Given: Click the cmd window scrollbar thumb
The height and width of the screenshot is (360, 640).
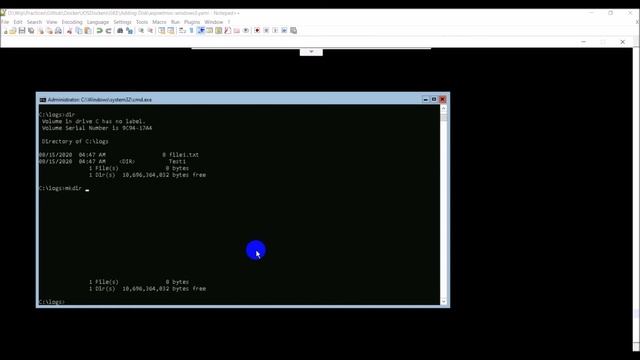Looking at the screenshot, I should point(444,118).
